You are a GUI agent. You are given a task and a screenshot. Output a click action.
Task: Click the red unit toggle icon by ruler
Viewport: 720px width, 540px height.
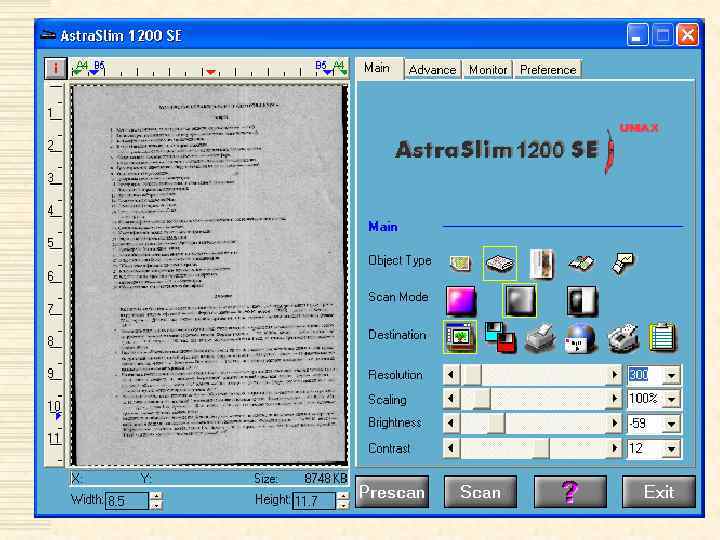pos(56,68)
